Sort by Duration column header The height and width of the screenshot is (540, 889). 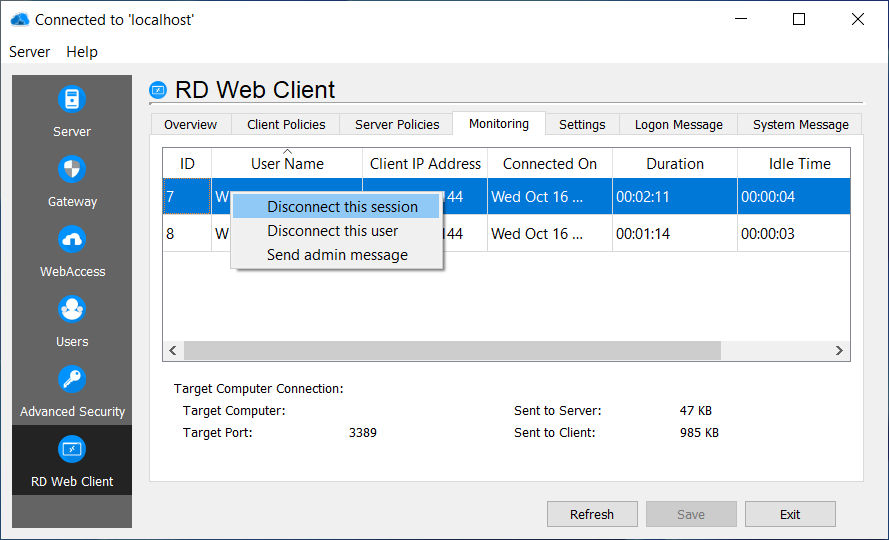(675, 163)
